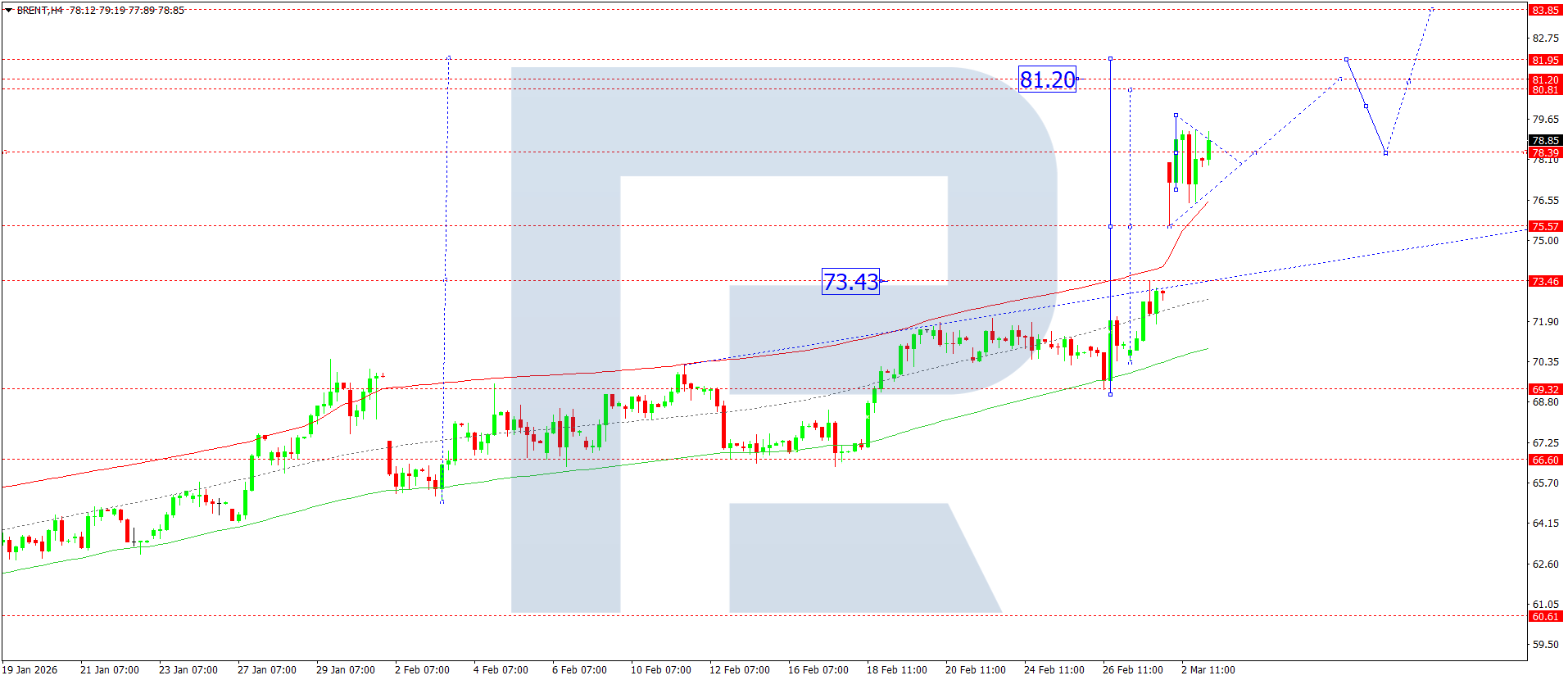The width and height of the screenshot is (1568, 680).
Task: Select the 18 Feb 11:00 time axis label
Action: click(896, 670)
